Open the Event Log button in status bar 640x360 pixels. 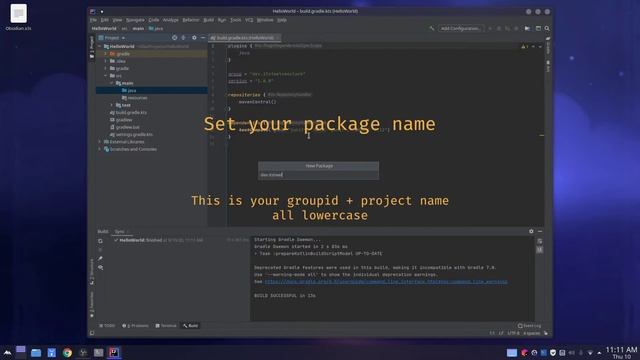[x=529, y=326]
